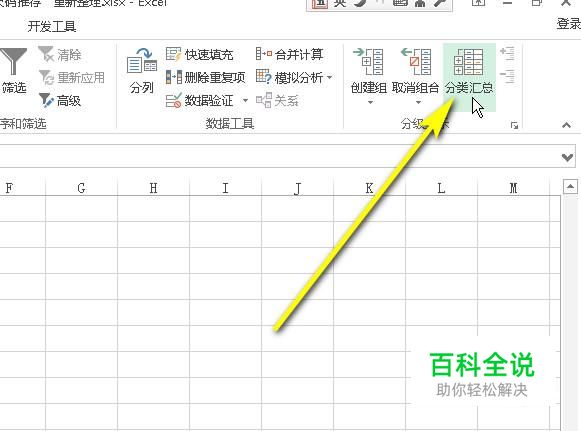The image size is (581, 431).
Task: Click Consolidate (合并计算)
Action: 289,54
